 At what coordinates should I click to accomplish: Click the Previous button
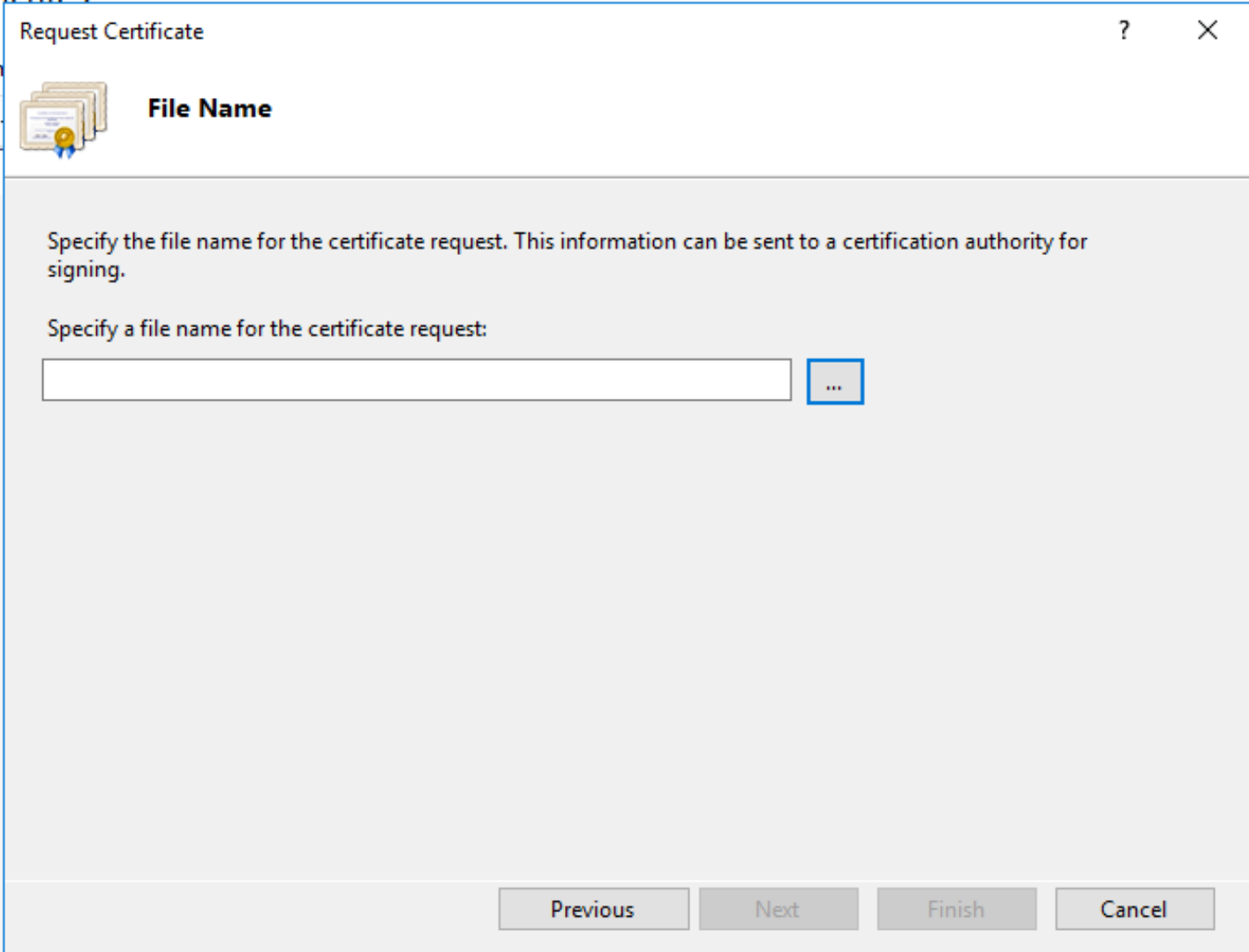point(593,909)
